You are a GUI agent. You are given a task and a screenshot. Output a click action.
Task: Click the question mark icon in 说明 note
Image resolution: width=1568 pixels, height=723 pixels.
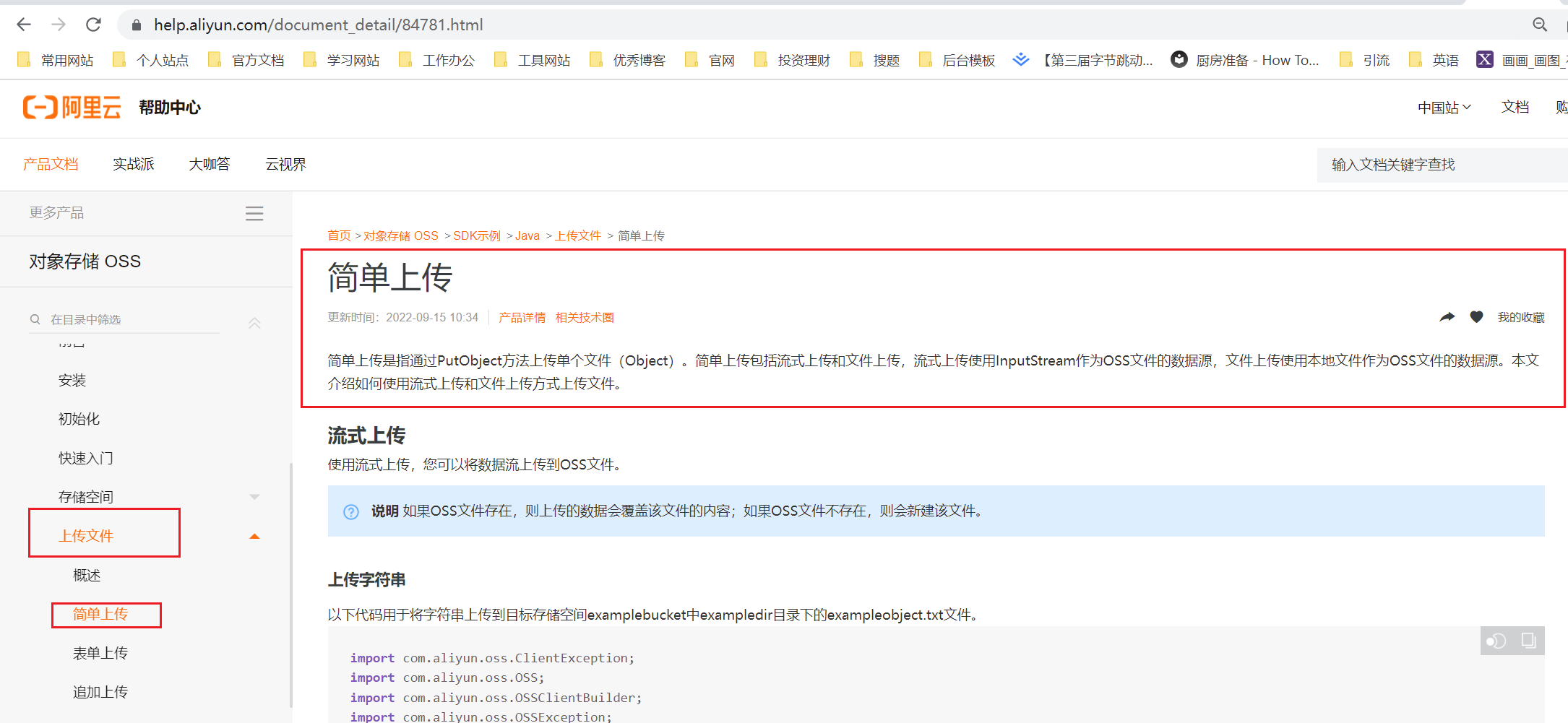351,512
